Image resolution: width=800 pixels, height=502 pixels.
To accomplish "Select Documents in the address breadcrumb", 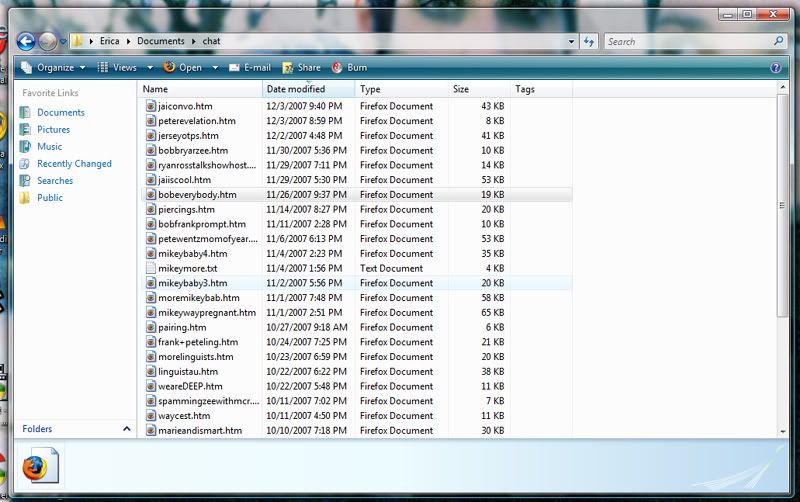I will coord(161,41).
